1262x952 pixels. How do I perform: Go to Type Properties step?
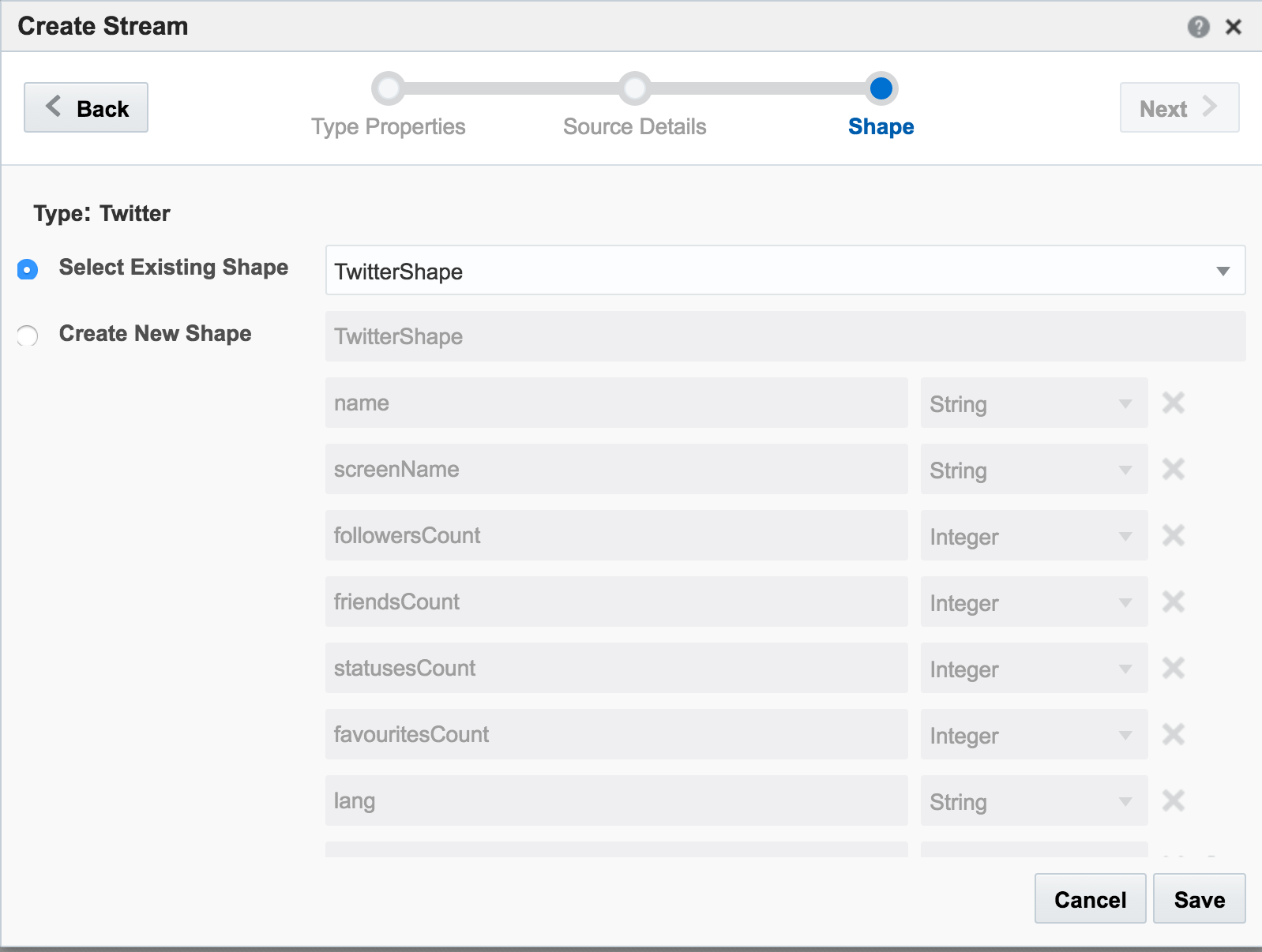[388, 89]
